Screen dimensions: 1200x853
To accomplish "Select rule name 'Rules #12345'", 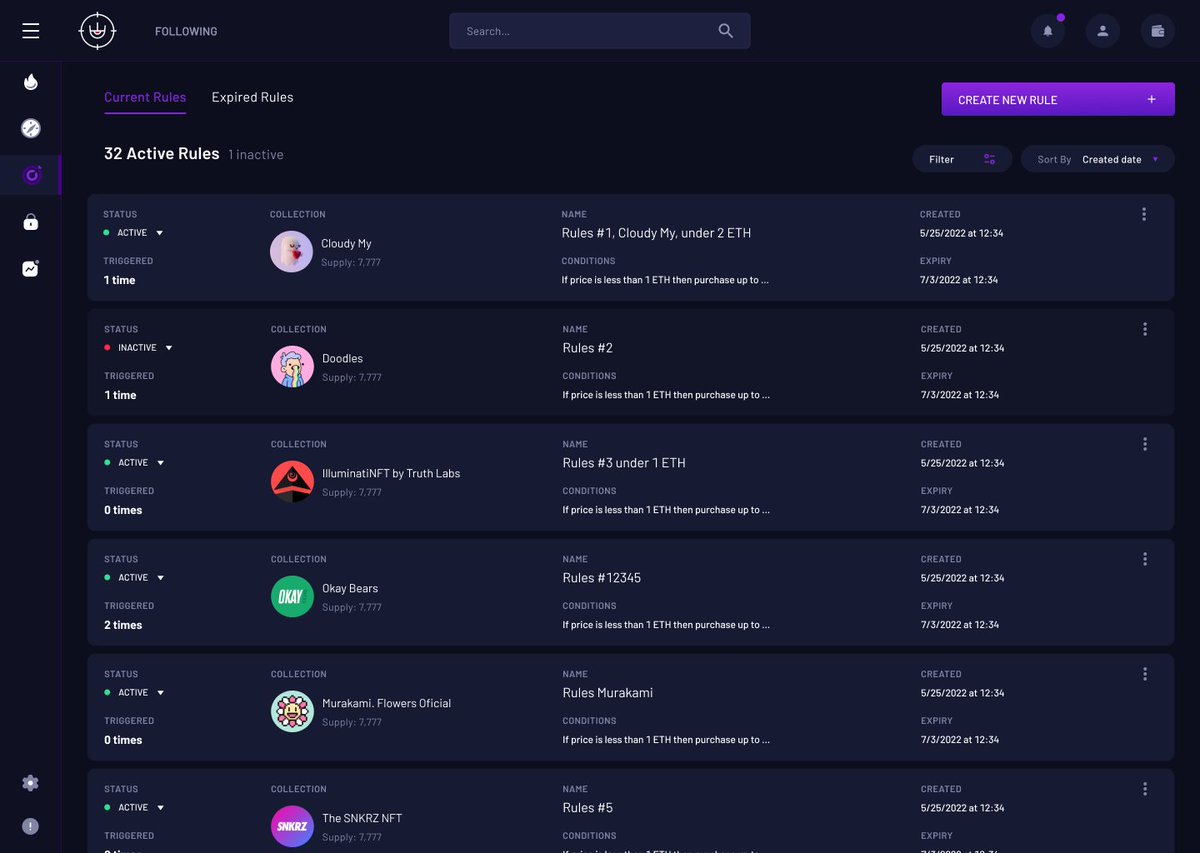I will pos(602,578).
